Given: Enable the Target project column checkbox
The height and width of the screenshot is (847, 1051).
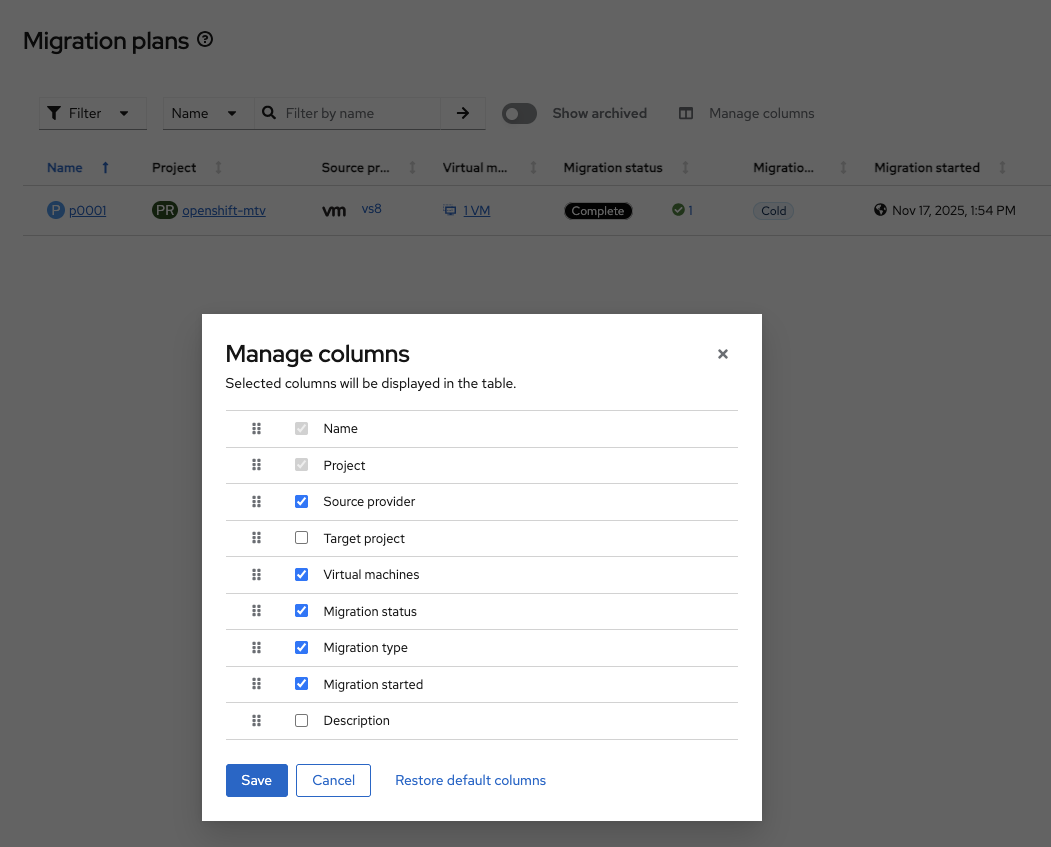Looking at the screenshot, I should coord(302,538).
